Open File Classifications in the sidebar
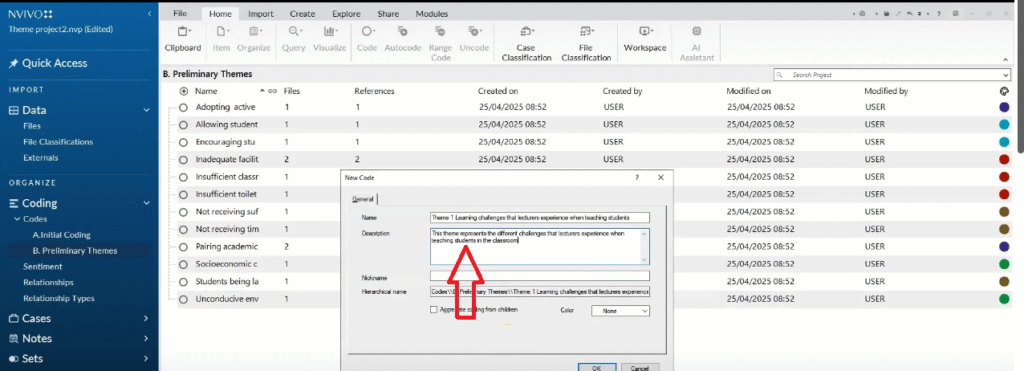The width and height of the screenshot is (1024, 371). coord(58,142)
